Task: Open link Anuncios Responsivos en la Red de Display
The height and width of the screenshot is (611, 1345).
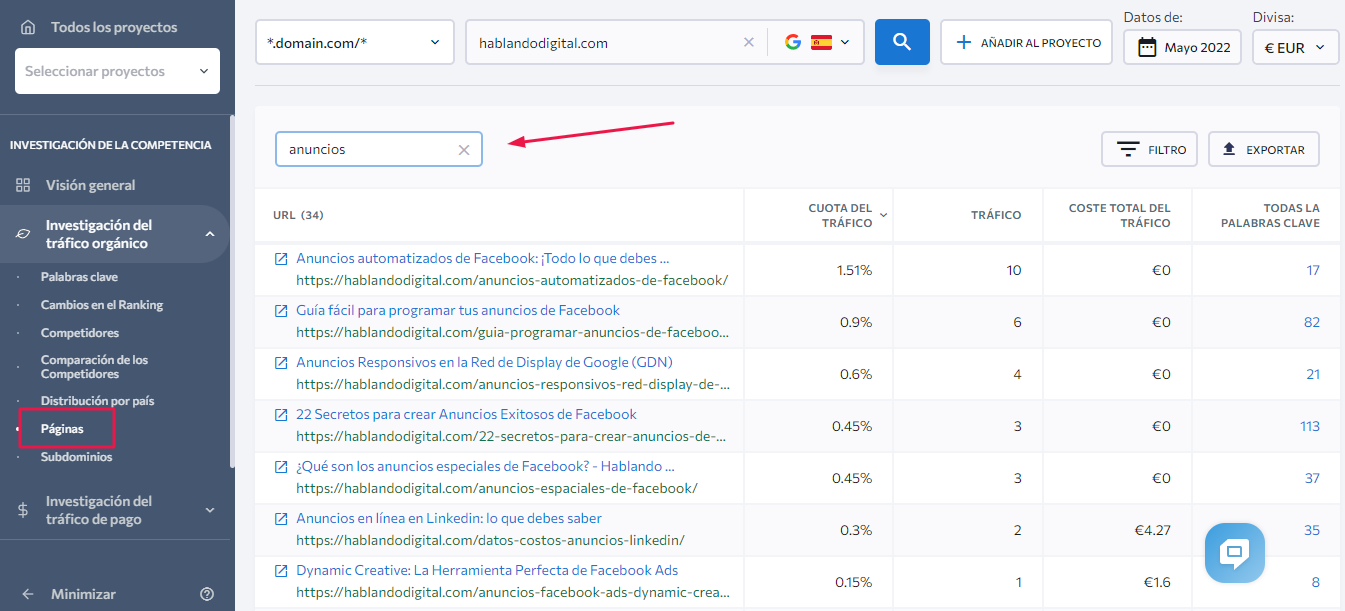Action: point(484,362)
